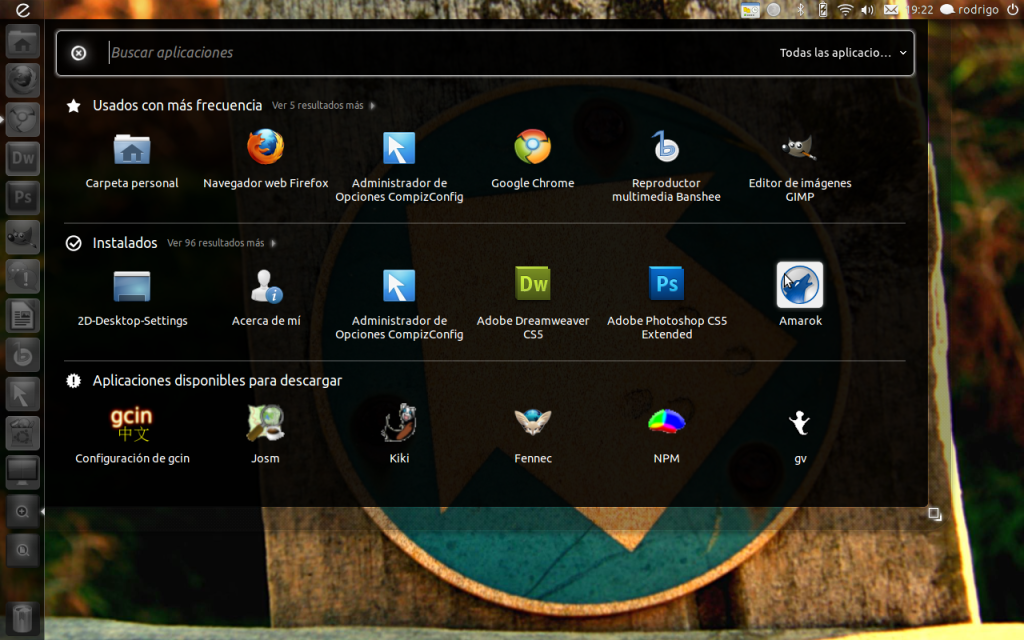Open Reproductor multimedia Banshee

(x=666, y=167)
